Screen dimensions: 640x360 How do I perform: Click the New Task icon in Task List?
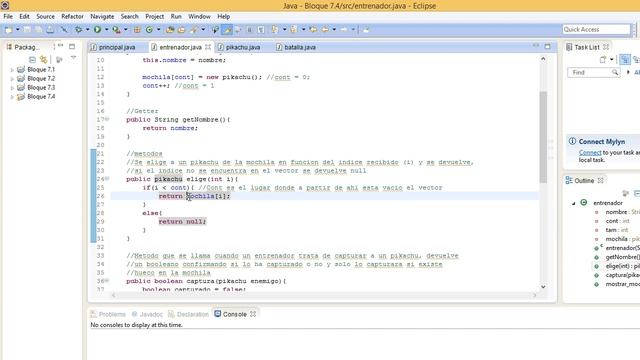click(603, 60)
